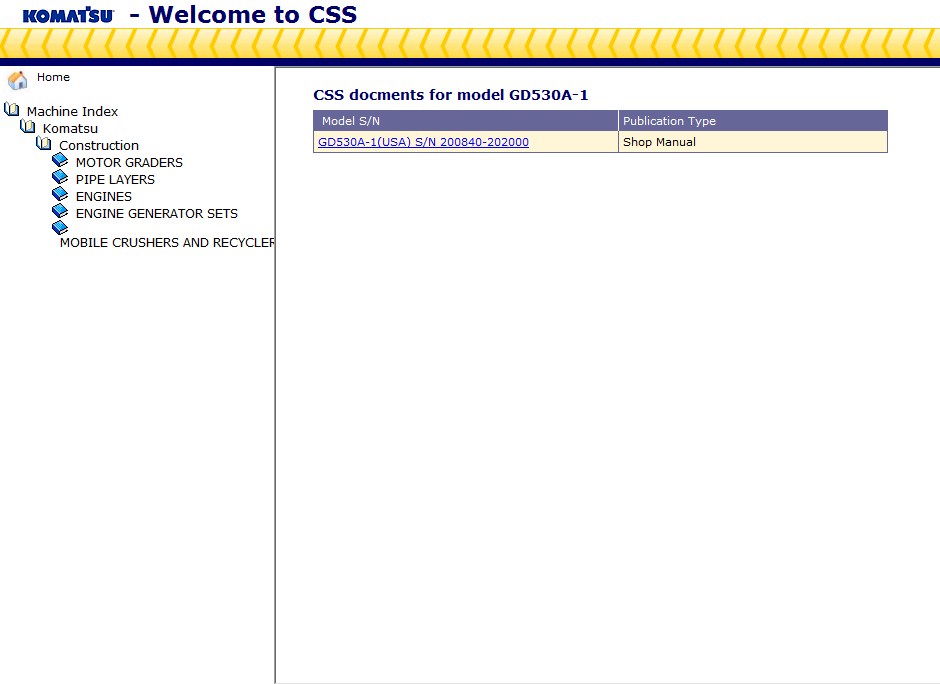Open the Home link in sidebar
Viewport: 940px width, 684px height.
pos(53,77)
